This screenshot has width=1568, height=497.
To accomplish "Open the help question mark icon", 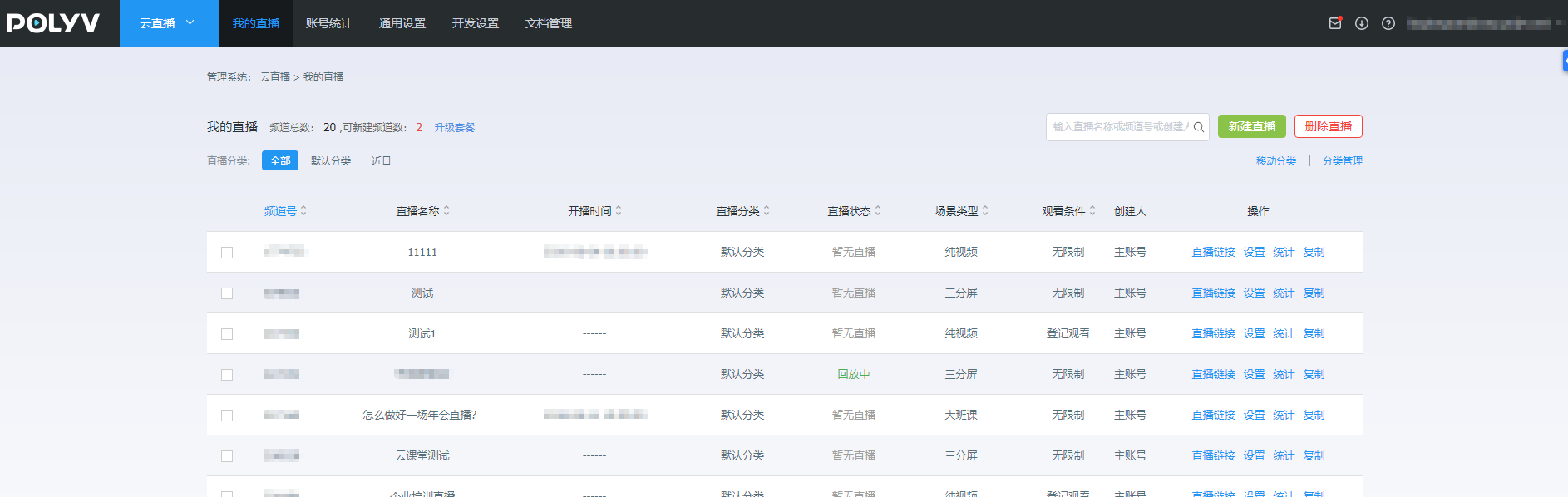I will [1388, 23].
